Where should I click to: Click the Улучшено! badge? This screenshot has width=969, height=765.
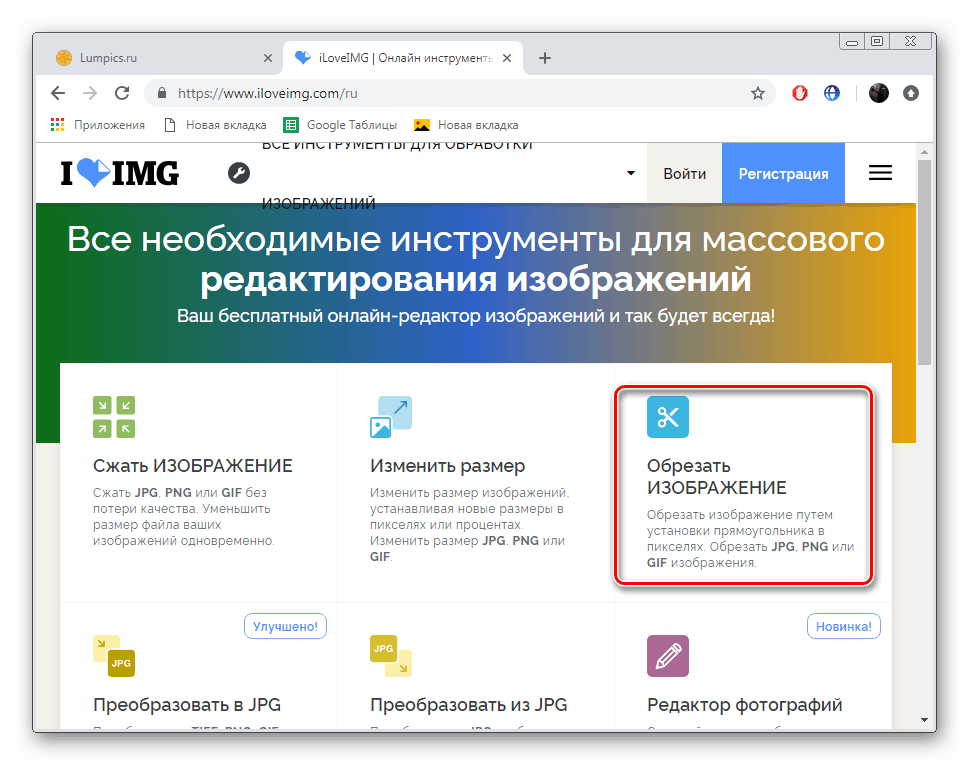[x=286, y=626]
